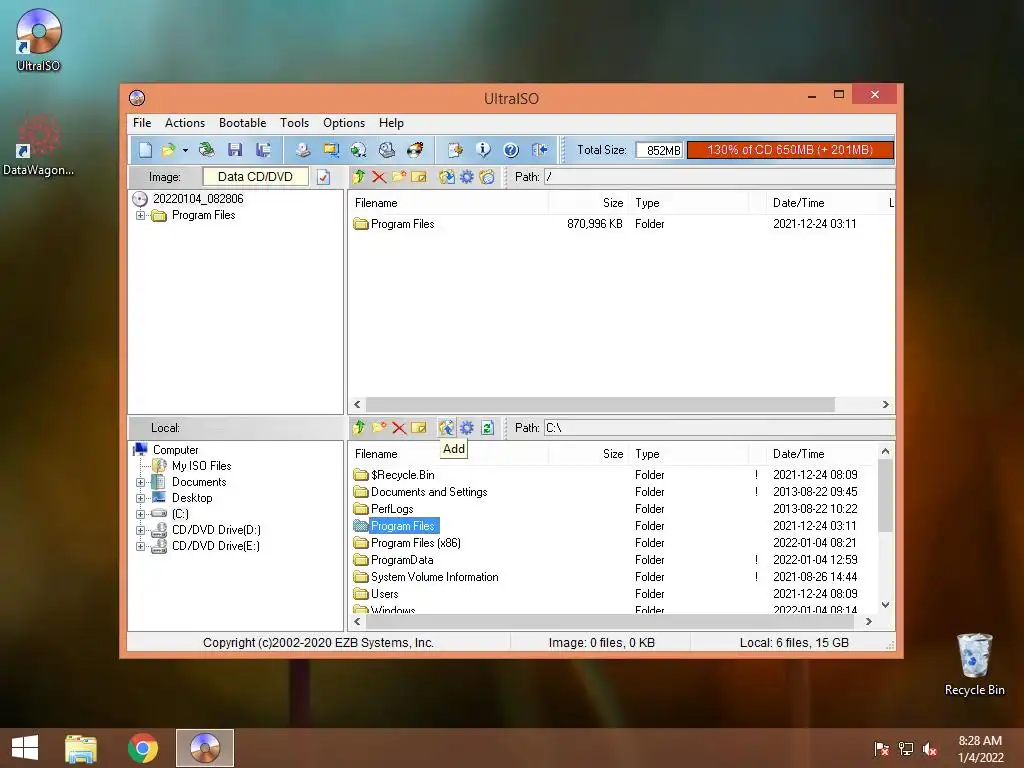Click the Data CD/DVD image type box
Viewport: 1024px width, 768px height.
click(255, 177)
